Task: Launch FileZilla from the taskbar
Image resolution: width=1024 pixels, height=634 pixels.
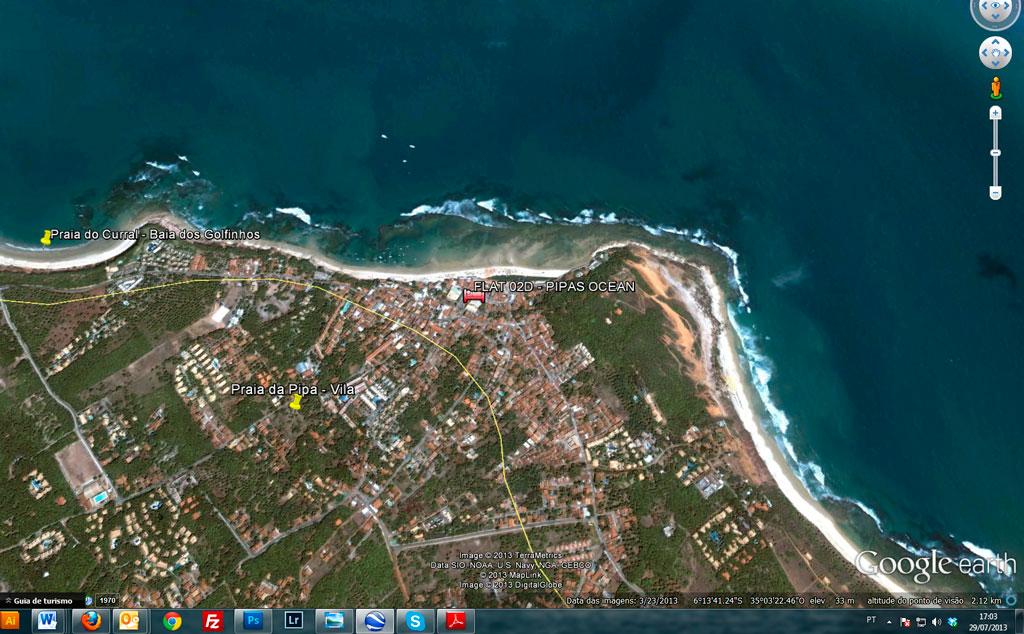Action: (213, 621)
